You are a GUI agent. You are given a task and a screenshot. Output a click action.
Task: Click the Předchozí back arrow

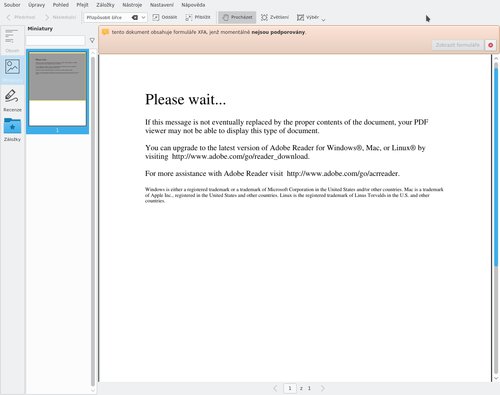coord(21,17)
